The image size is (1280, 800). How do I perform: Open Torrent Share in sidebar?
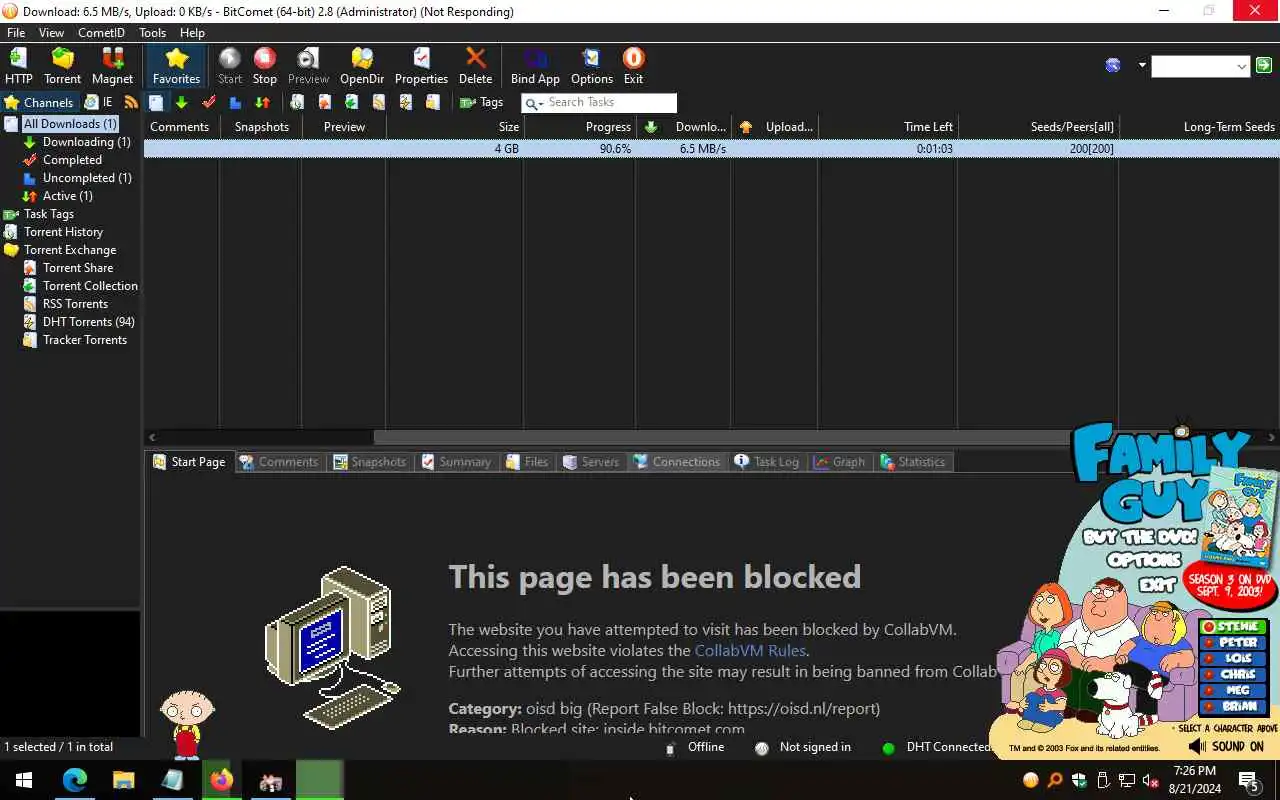[x=78, y=268]
